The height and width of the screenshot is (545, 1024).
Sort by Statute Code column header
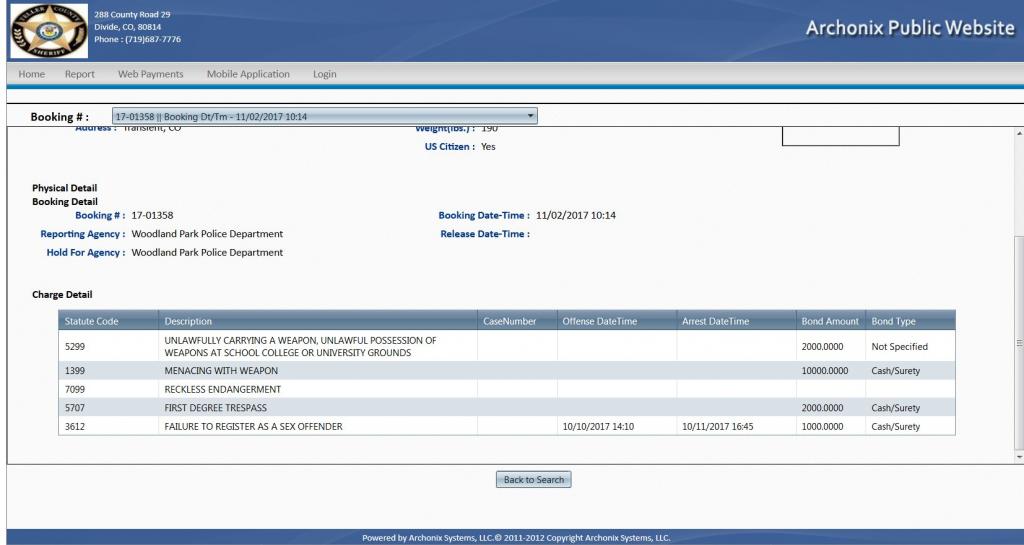92,321
